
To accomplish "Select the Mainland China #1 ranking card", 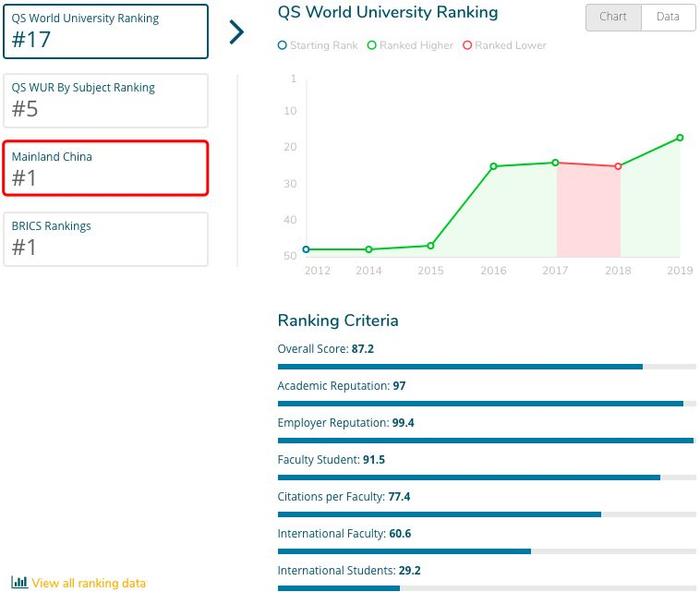I will [x=105, y=168].
